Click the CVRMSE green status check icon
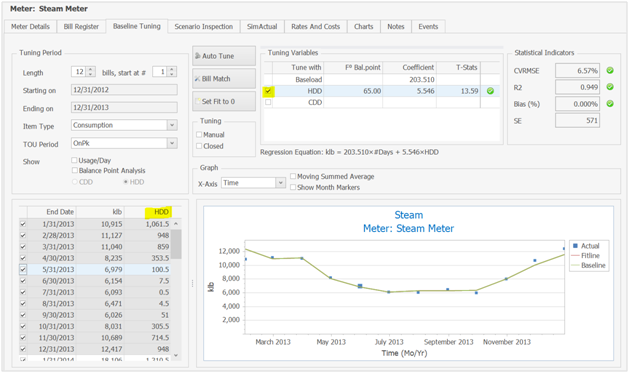The image size is (630, 373). point(610,70)
